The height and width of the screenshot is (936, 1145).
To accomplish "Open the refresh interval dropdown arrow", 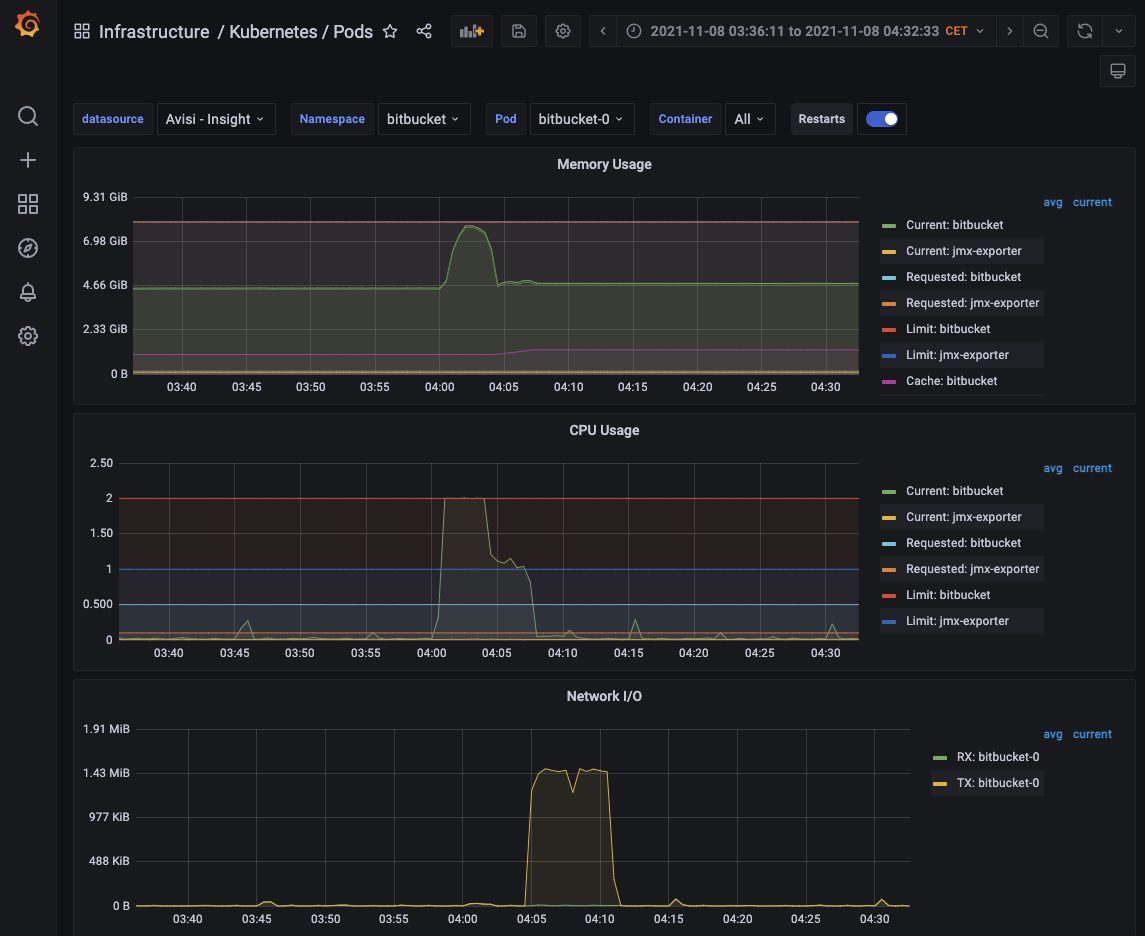I will 1119,31.
